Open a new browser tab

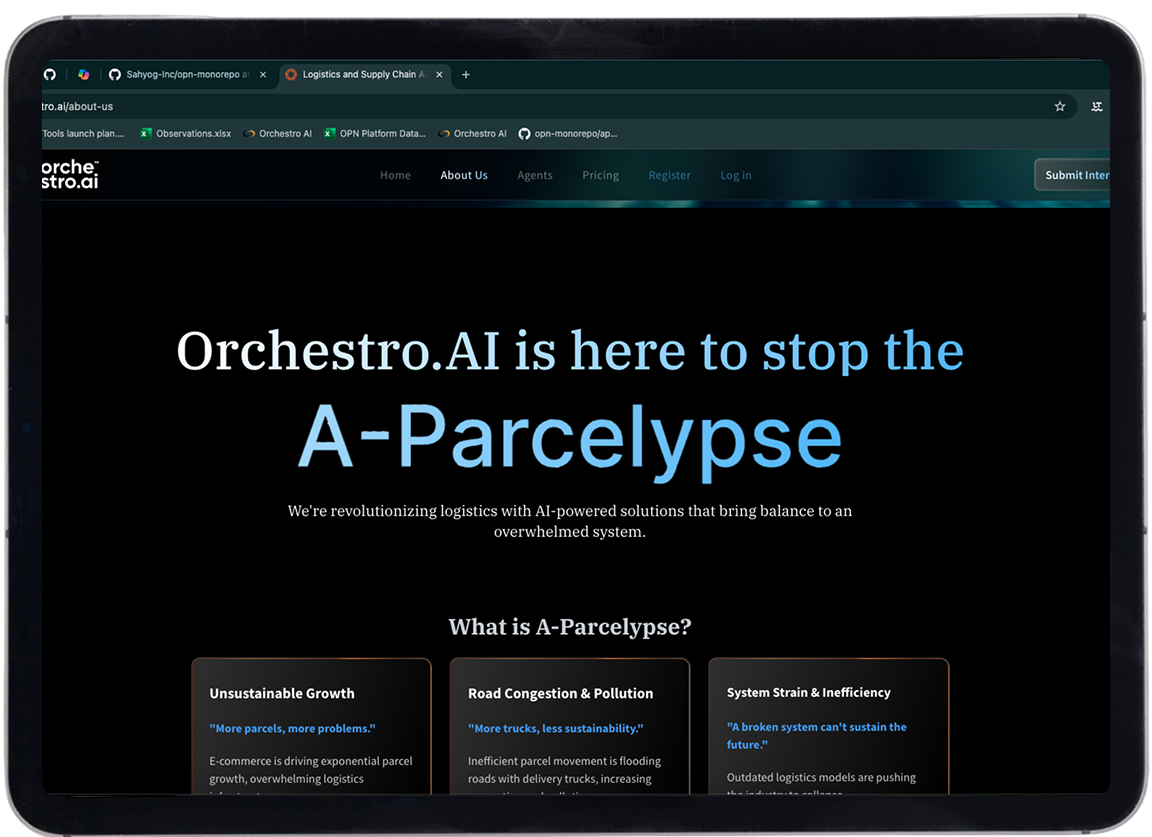(x=466, y=74)
